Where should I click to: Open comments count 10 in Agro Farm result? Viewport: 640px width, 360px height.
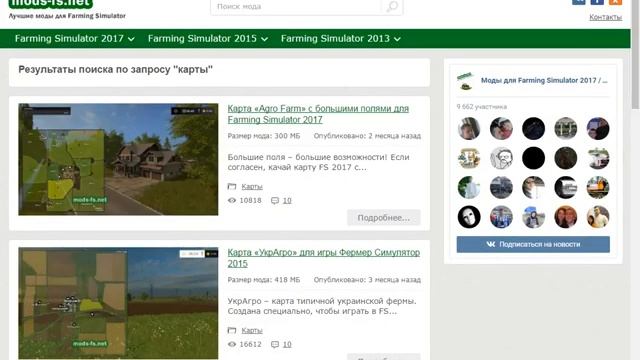click(287, 200)
